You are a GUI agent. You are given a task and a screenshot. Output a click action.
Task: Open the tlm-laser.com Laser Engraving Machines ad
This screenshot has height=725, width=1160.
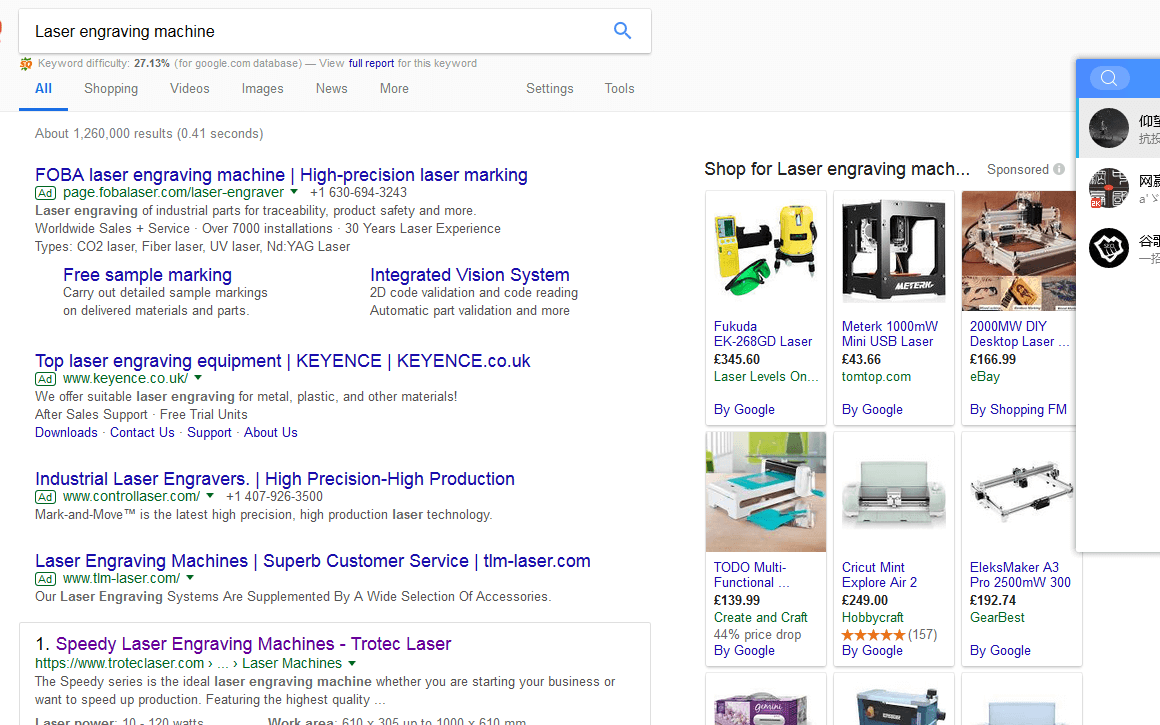[313, 561]
